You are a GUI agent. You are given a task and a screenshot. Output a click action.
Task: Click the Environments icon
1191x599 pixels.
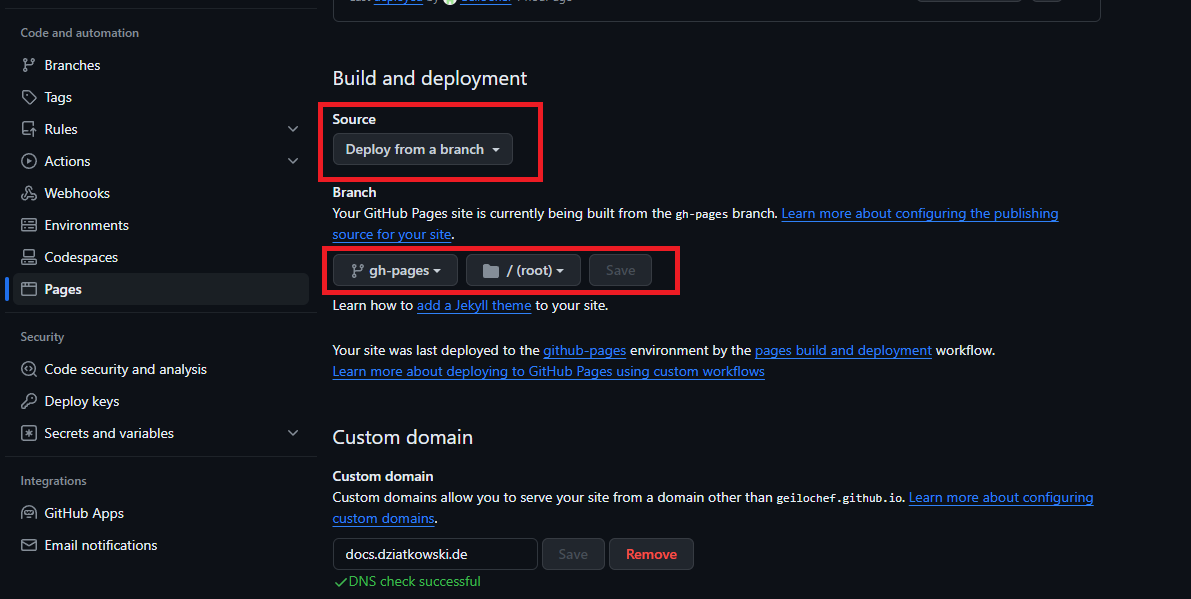(26, 225)
